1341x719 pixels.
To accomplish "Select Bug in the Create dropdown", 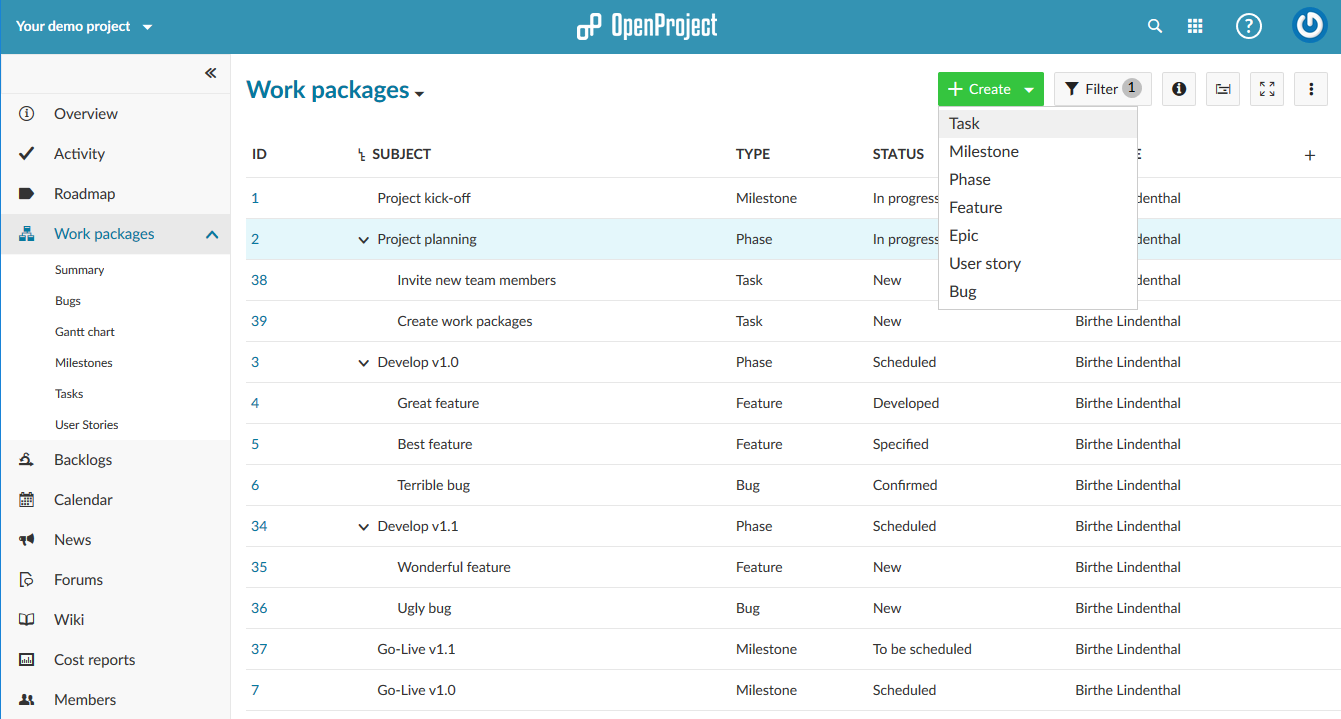I will tap(963, 292).
